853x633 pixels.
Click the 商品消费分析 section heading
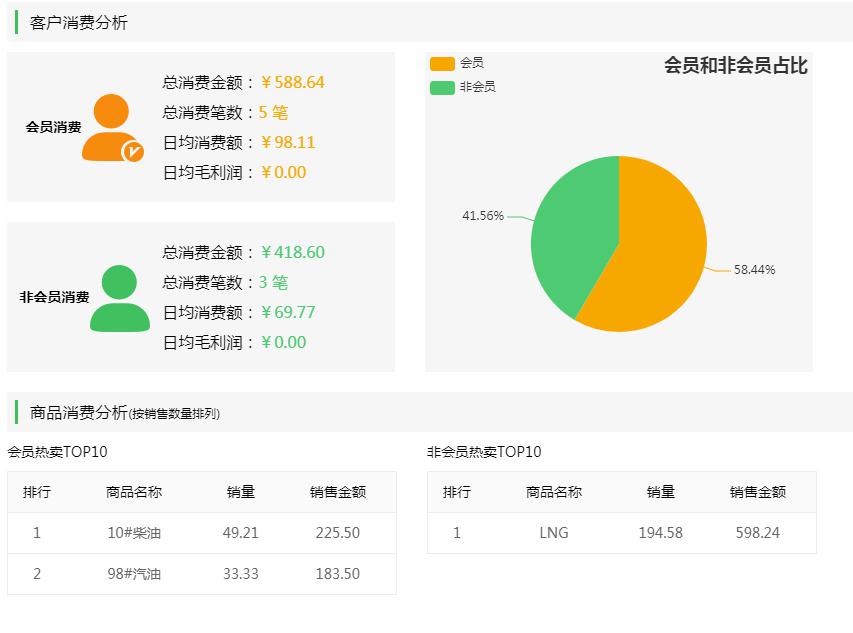79,412
